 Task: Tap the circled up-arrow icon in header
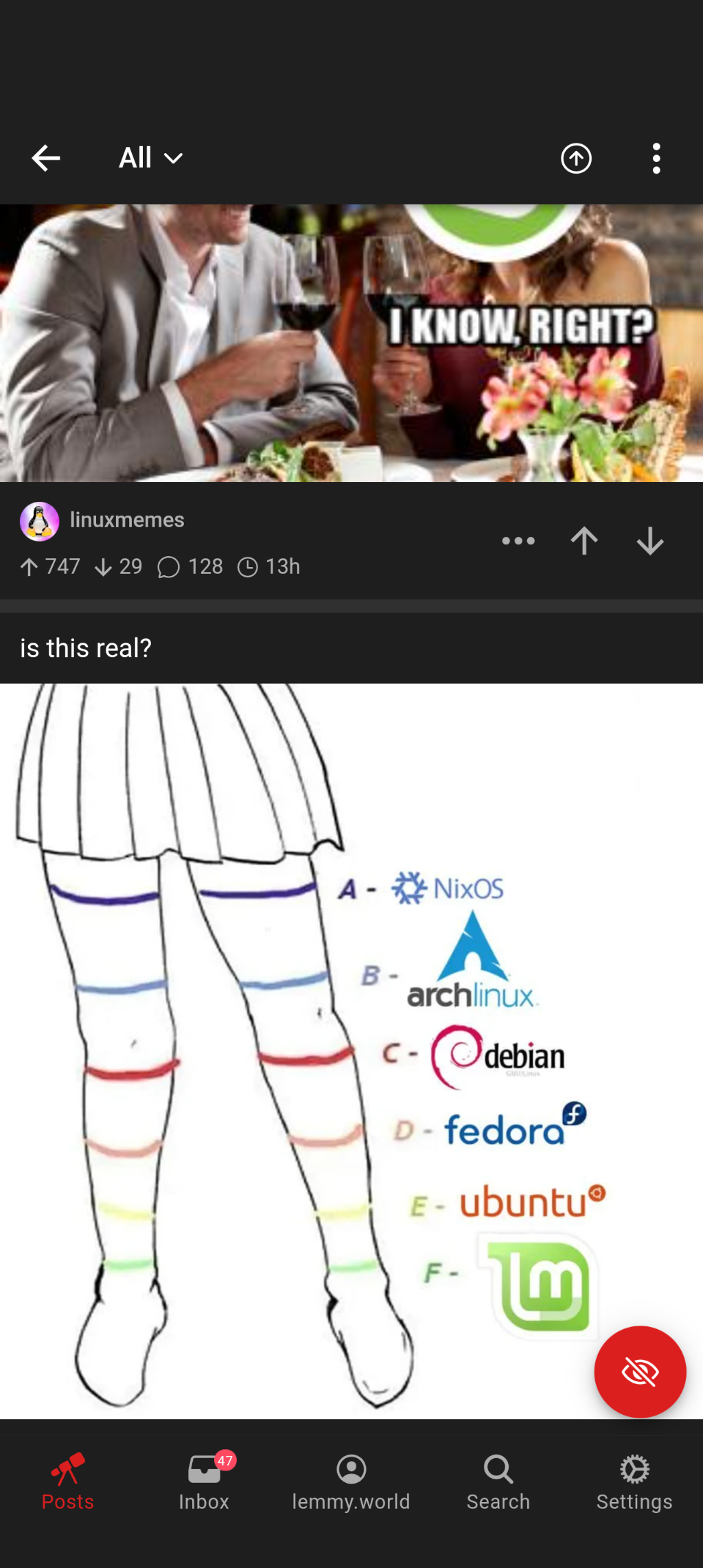pos(576,159)
